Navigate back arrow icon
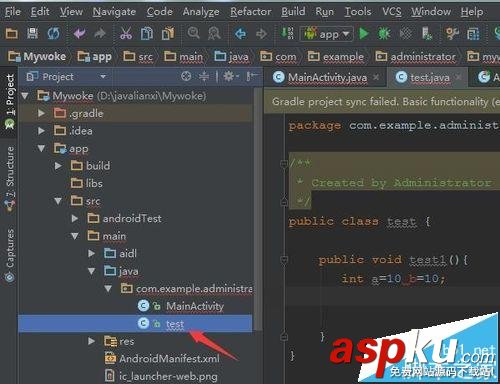 (x=240, y=34)
